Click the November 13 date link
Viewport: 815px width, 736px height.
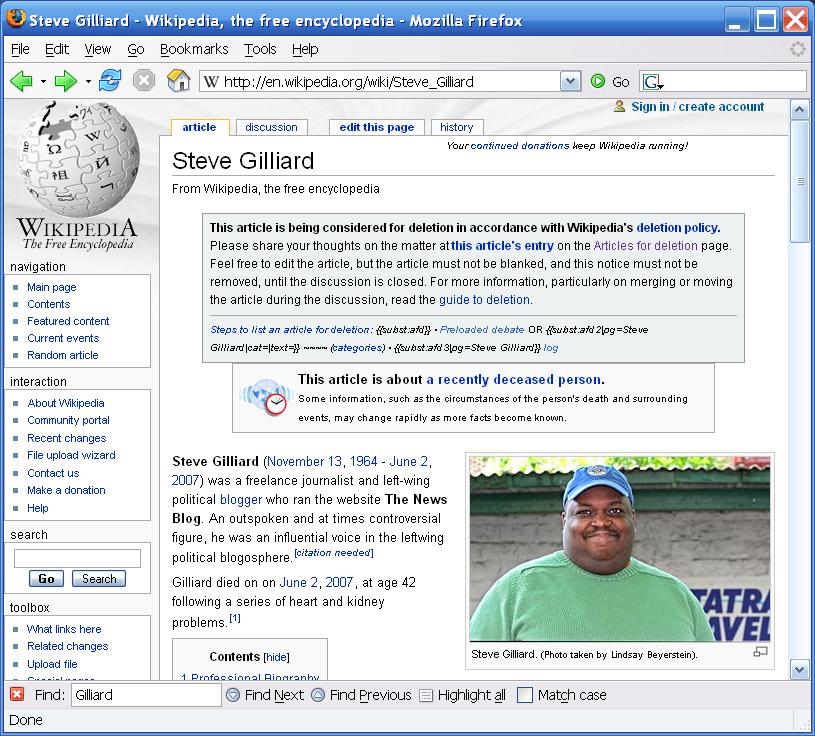pyautogui.click(x=305, y=461)
